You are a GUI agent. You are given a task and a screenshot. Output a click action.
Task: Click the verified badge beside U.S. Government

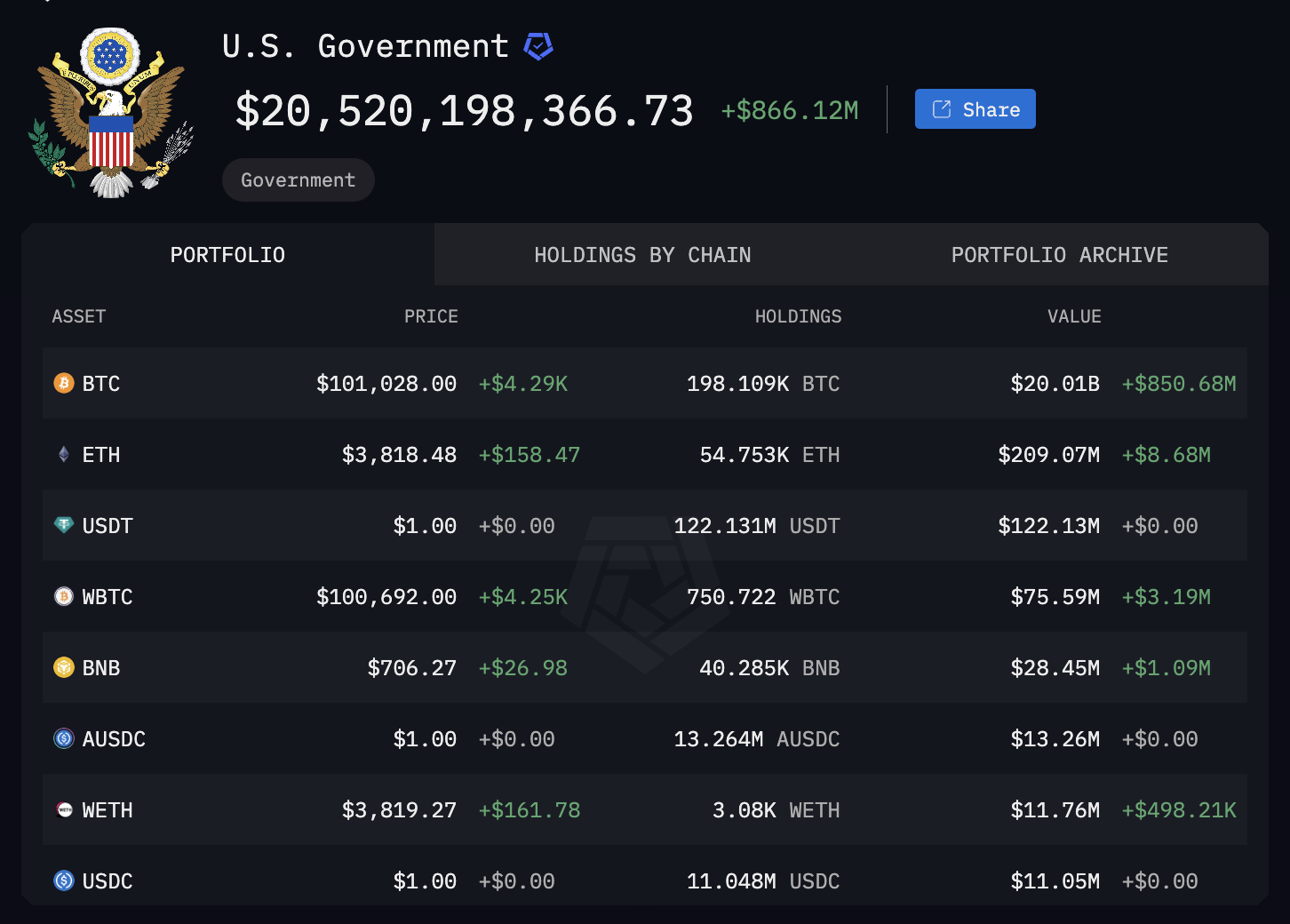tap(538, 46)
